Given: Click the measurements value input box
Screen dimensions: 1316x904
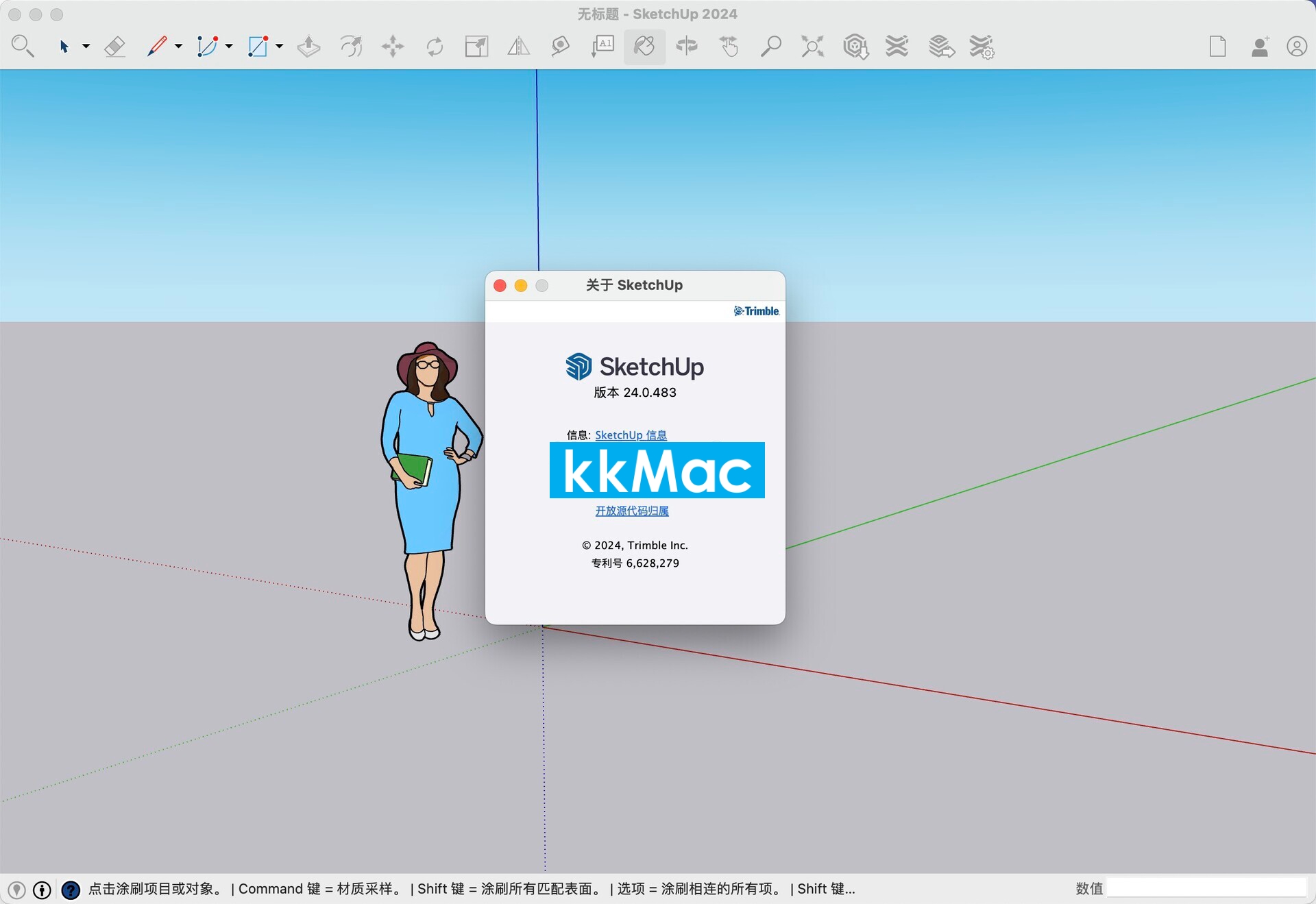Looking at the screenshot, I should click(x=1207, y=888).
